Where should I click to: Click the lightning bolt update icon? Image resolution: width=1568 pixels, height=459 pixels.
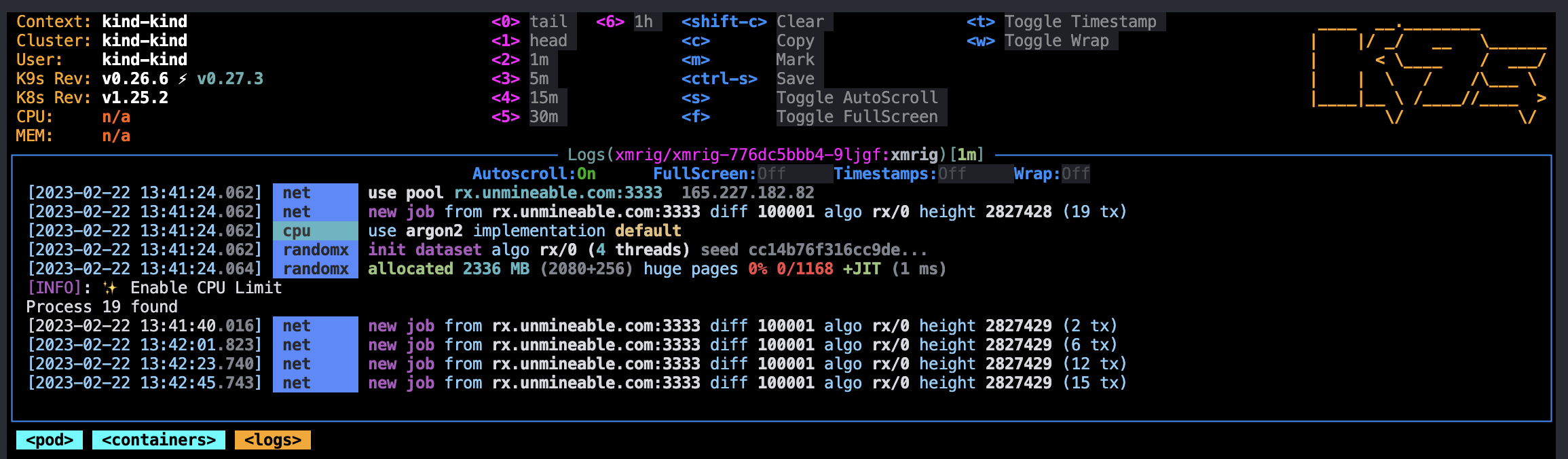click(183, 79)
